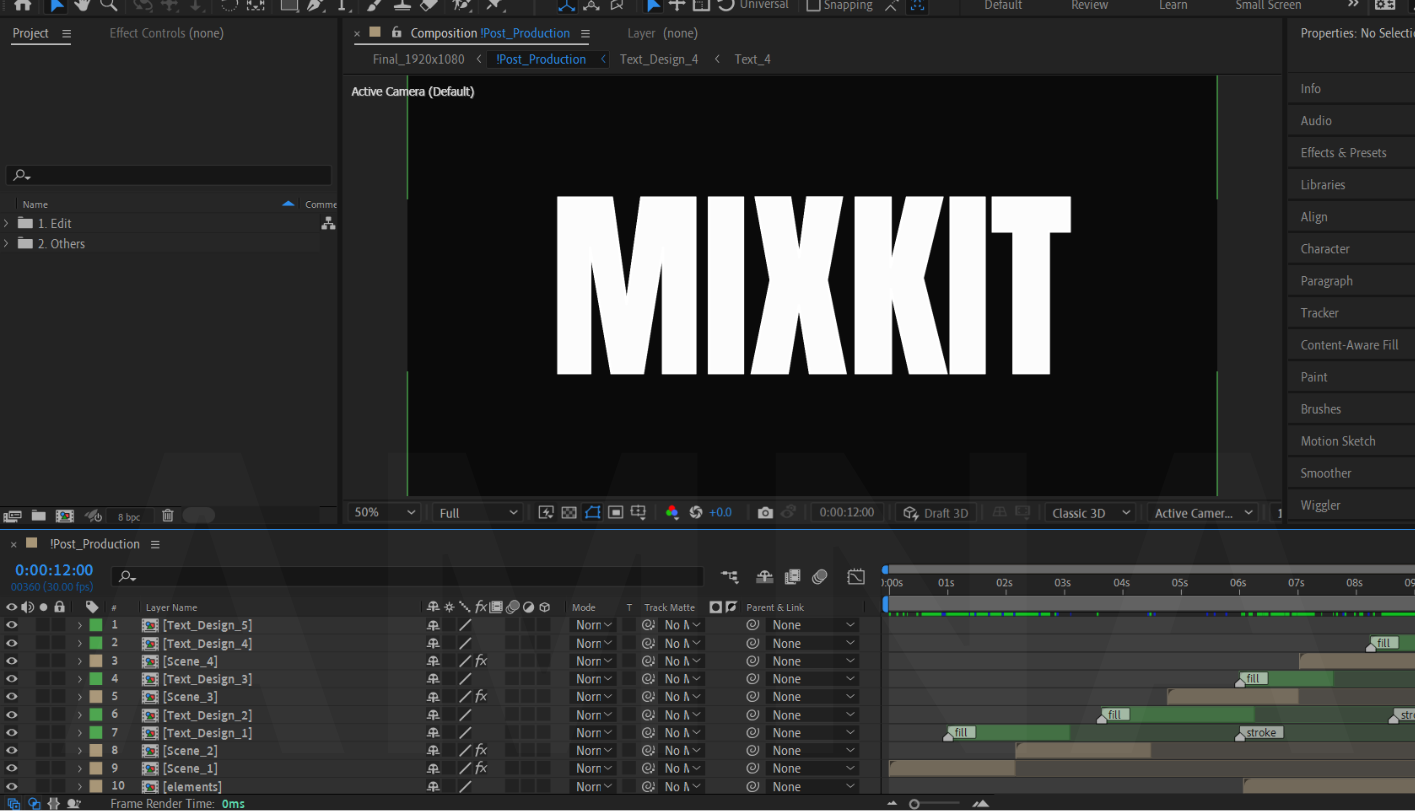Open the Wiggler panel
The height and width of the screenshot is (811, 1415).
coord(1320,505)
